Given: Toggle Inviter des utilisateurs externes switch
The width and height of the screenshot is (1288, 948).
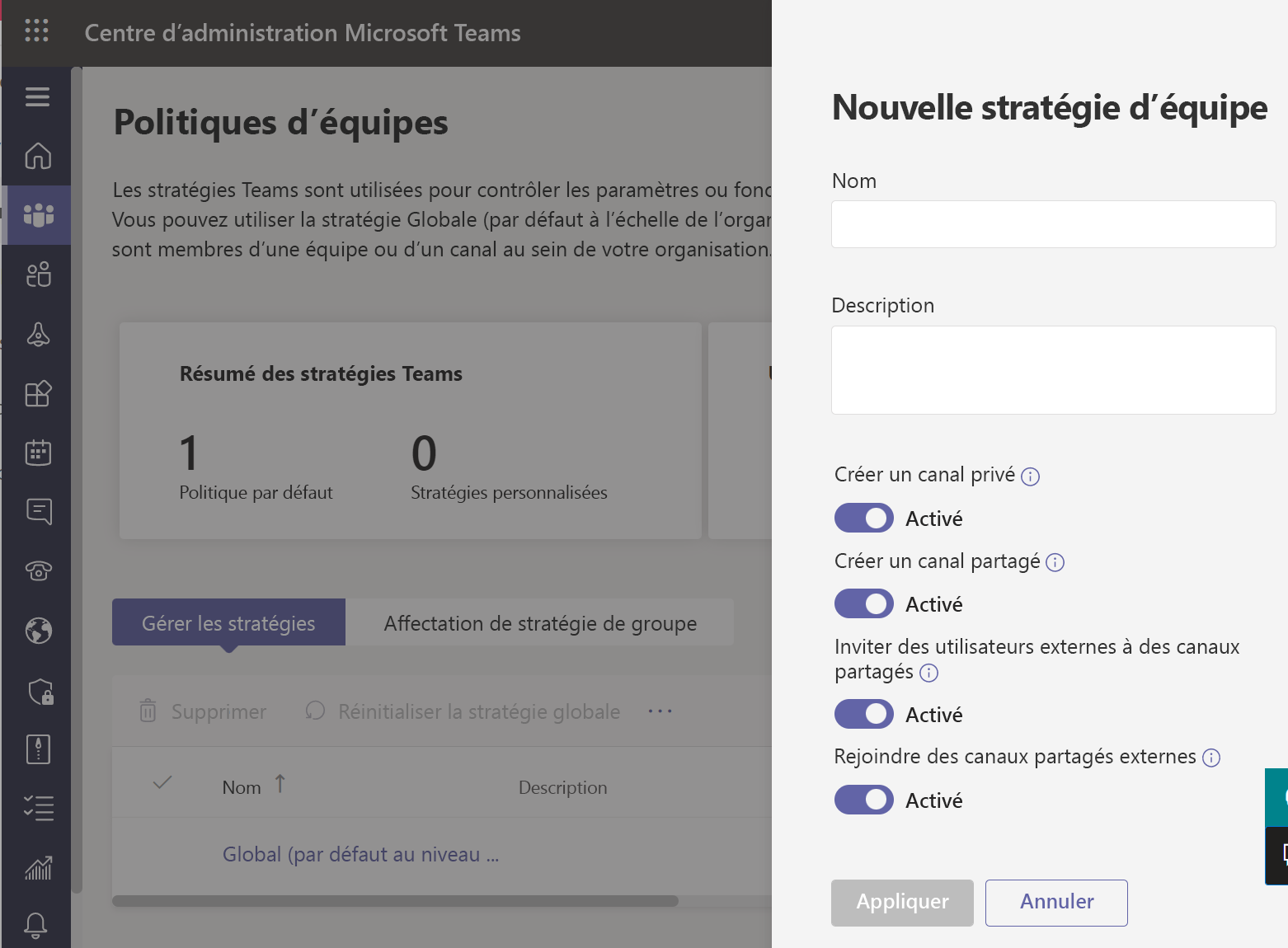Looking at the screenshot, I should pos(863,714).
